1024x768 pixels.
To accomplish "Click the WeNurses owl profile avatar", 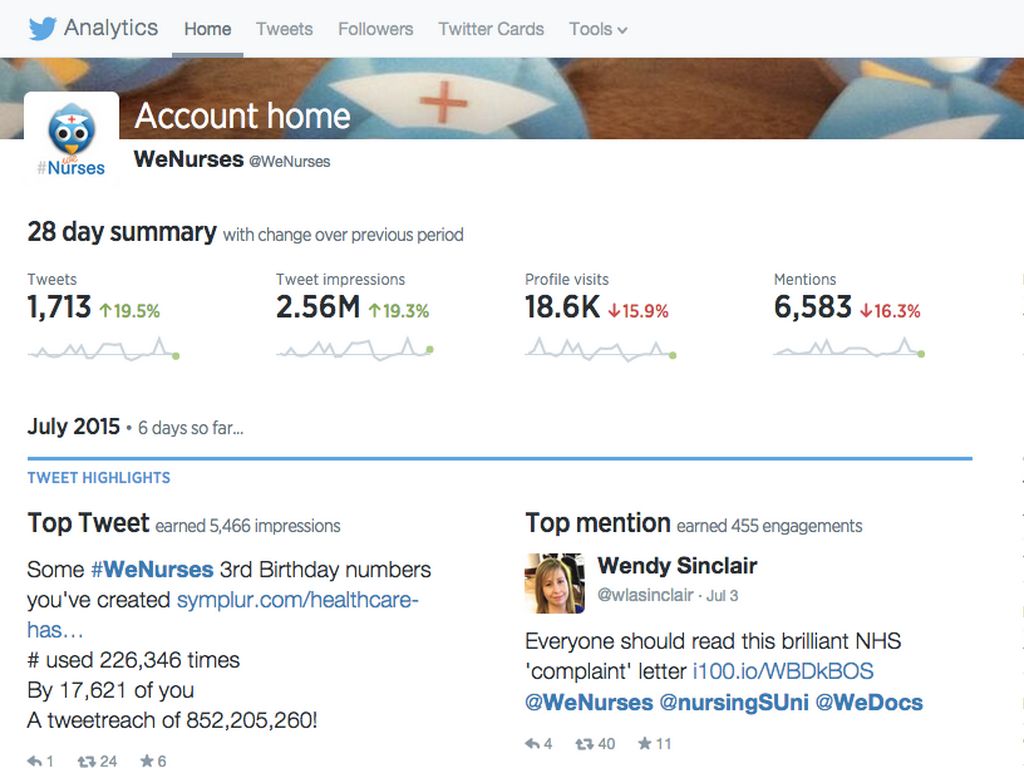I will click(x=71, y=139).
